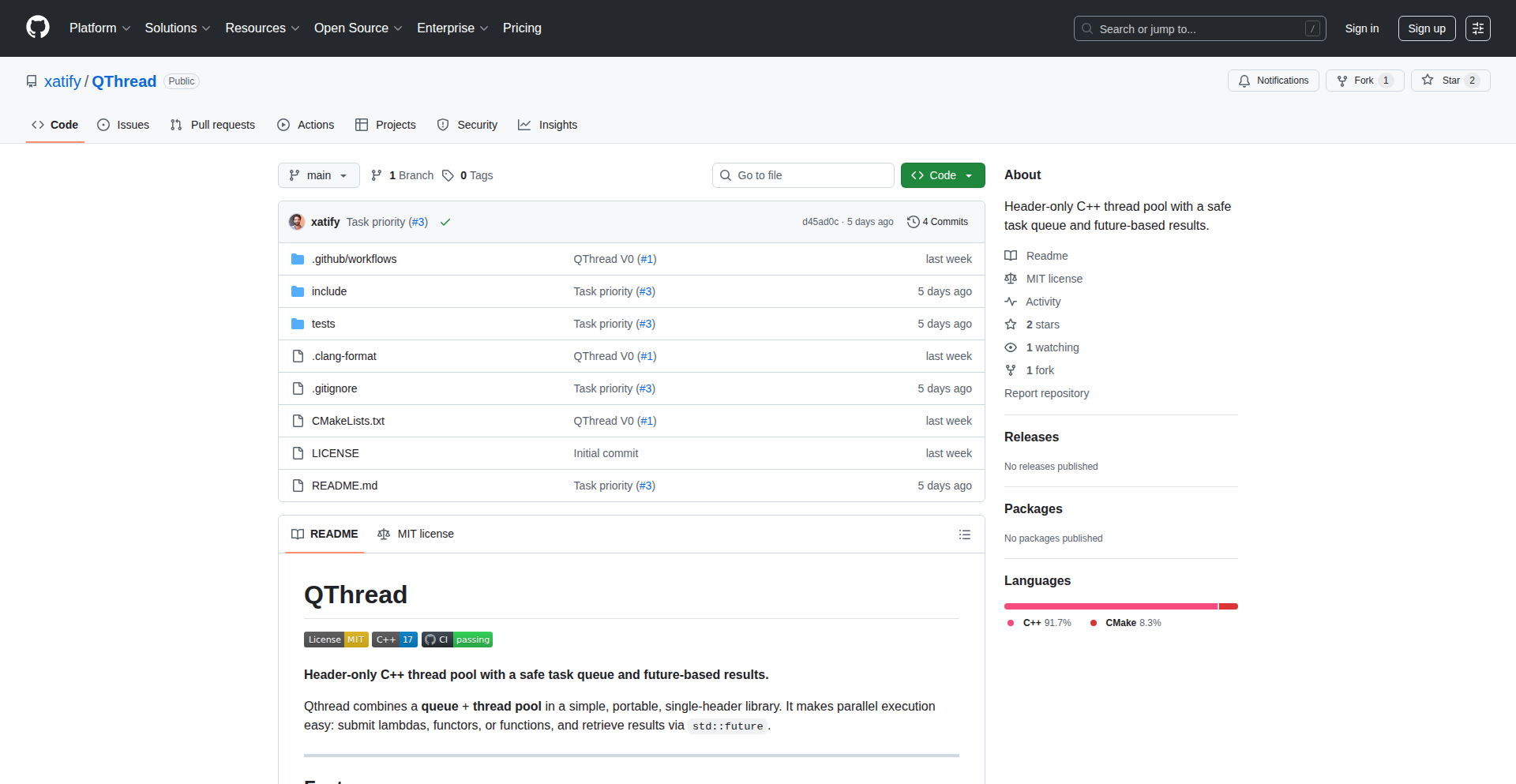Viewport: 1516px width, 784px height.
Task: Open the Open Source menu
Action: pos(358,28)
